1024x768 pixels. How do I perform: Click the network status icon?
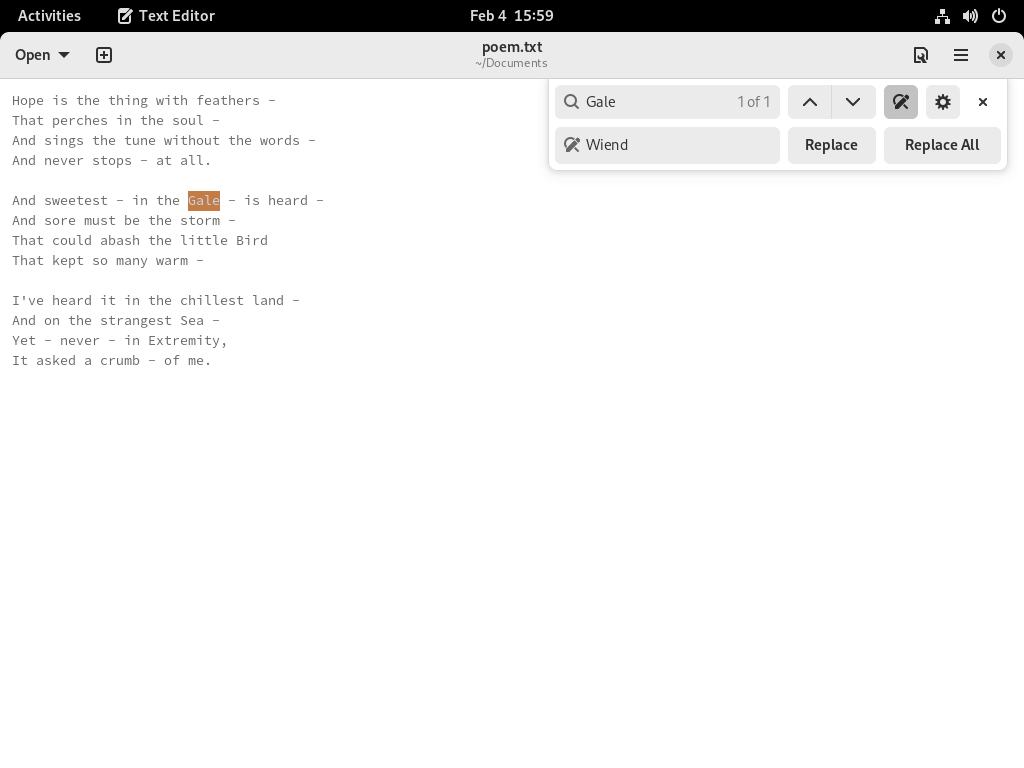(x=942, y=16)
